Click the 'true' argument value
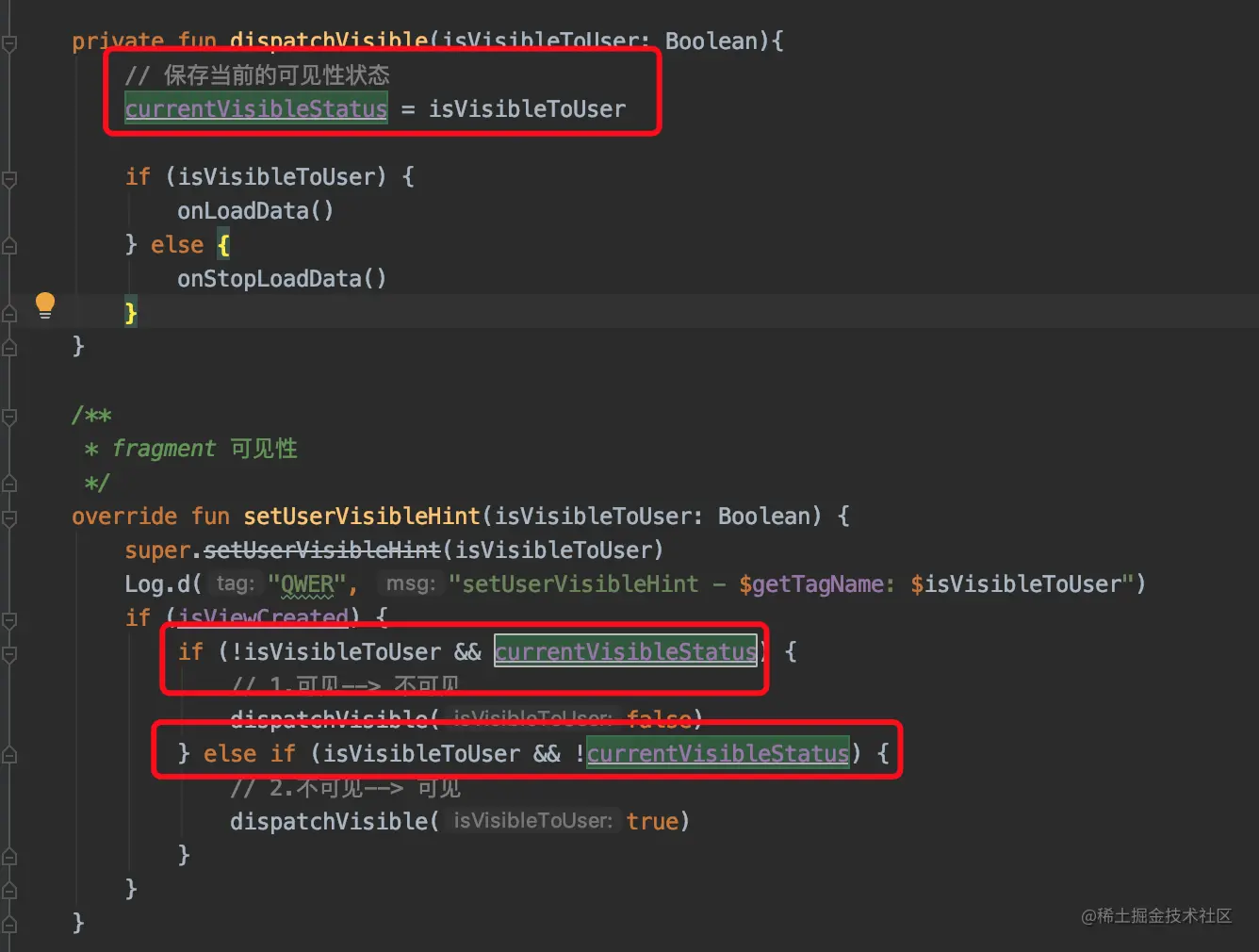Viewport: 1259px width, 952px height. (x=653, y=822)
